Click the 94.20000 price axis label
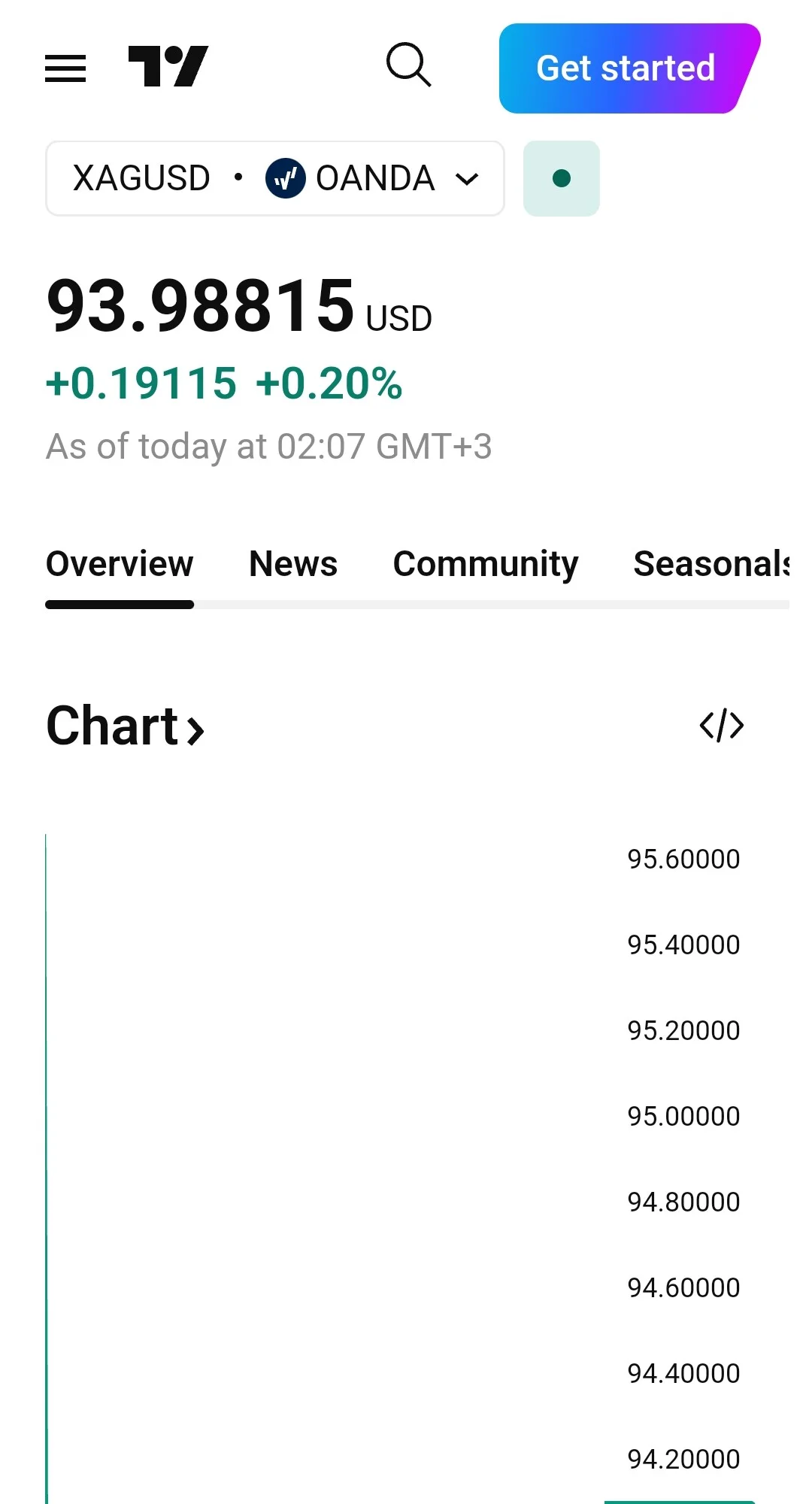This screenshot has height=1504, width=812. click(683, 1459)
